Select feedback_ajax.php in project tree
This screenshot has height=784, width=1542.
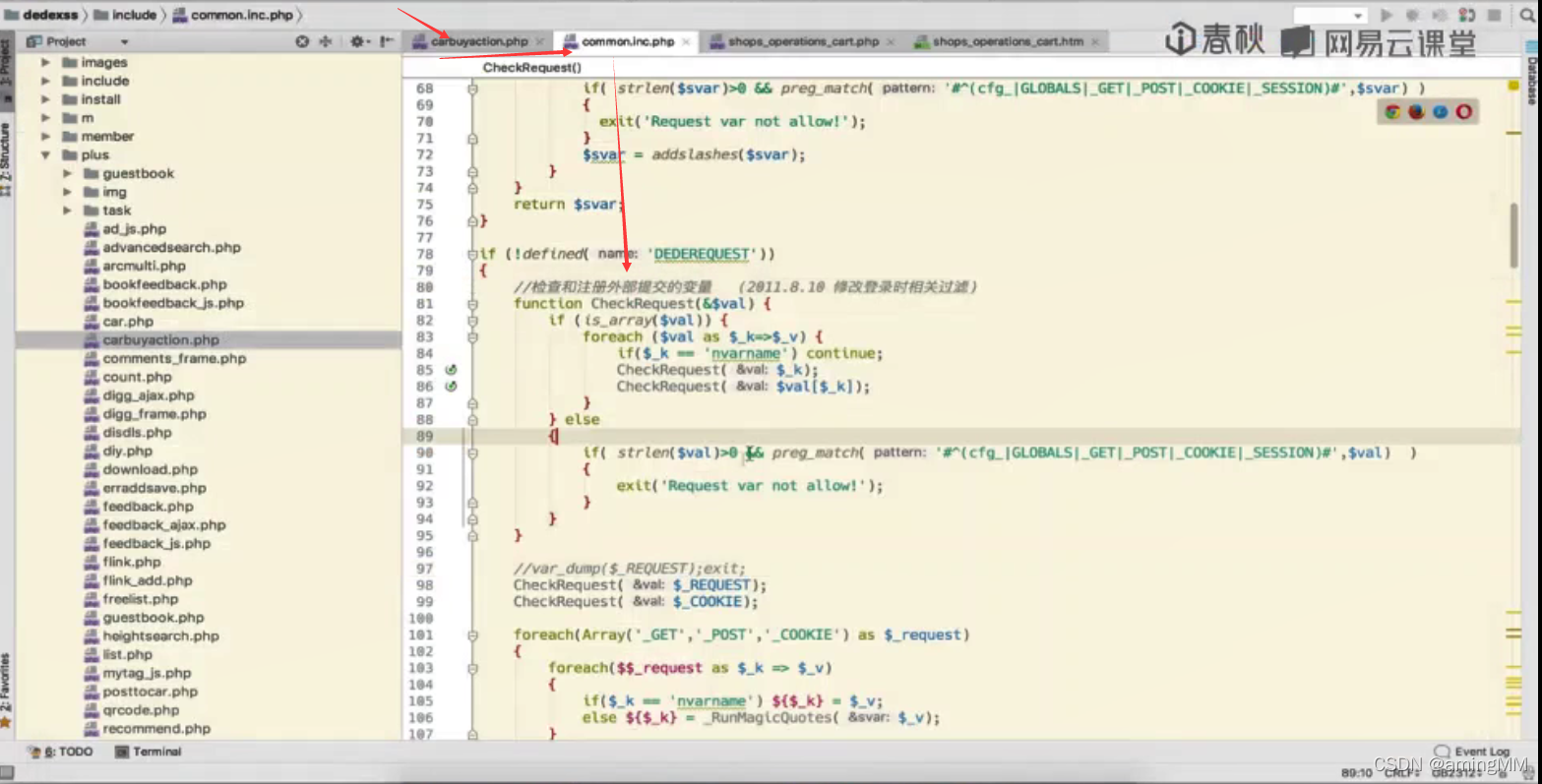pyautogui.click(x=154, y=525)
